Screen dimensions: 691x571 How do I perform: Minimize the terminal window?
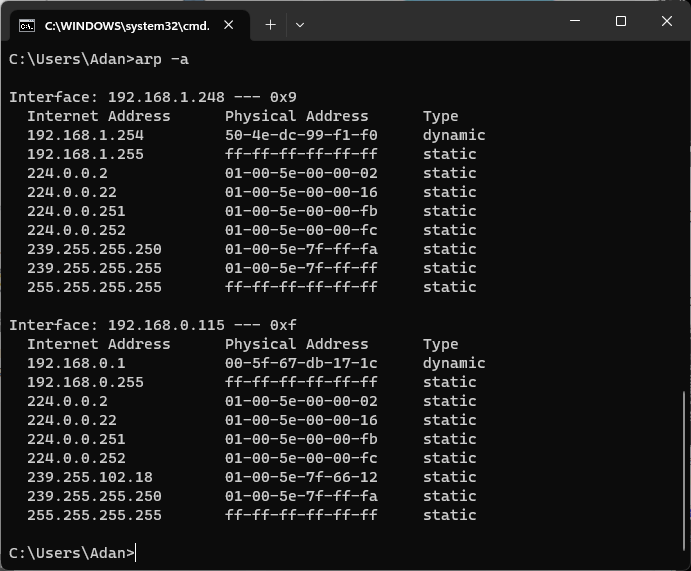(x=574, y=21)
